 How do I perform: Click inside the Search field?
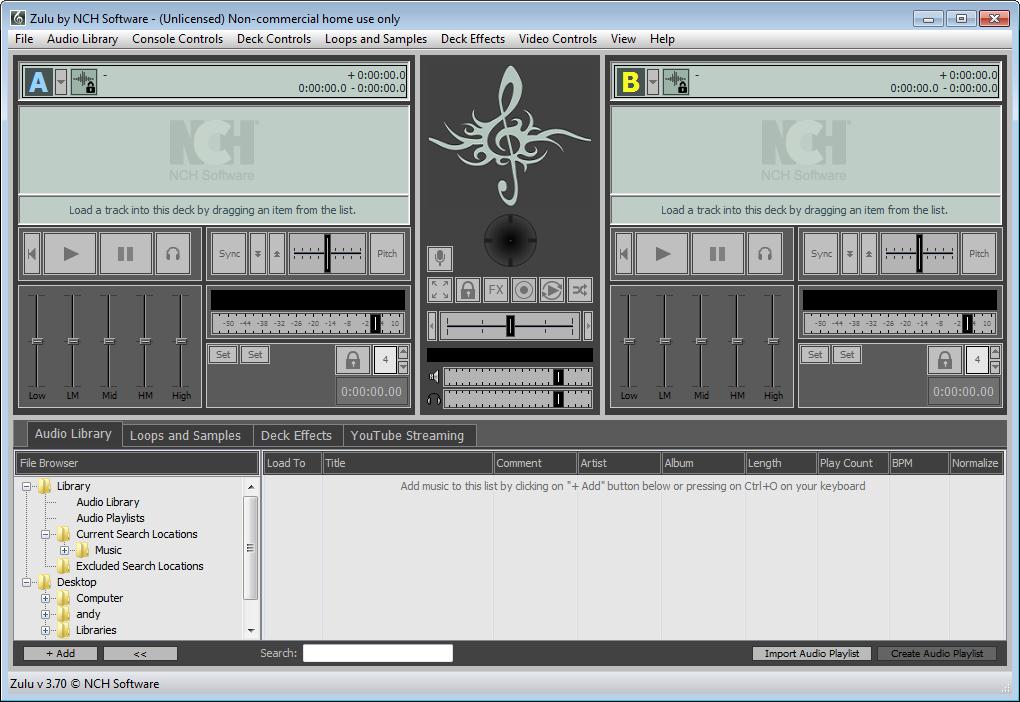pos(378,653)
